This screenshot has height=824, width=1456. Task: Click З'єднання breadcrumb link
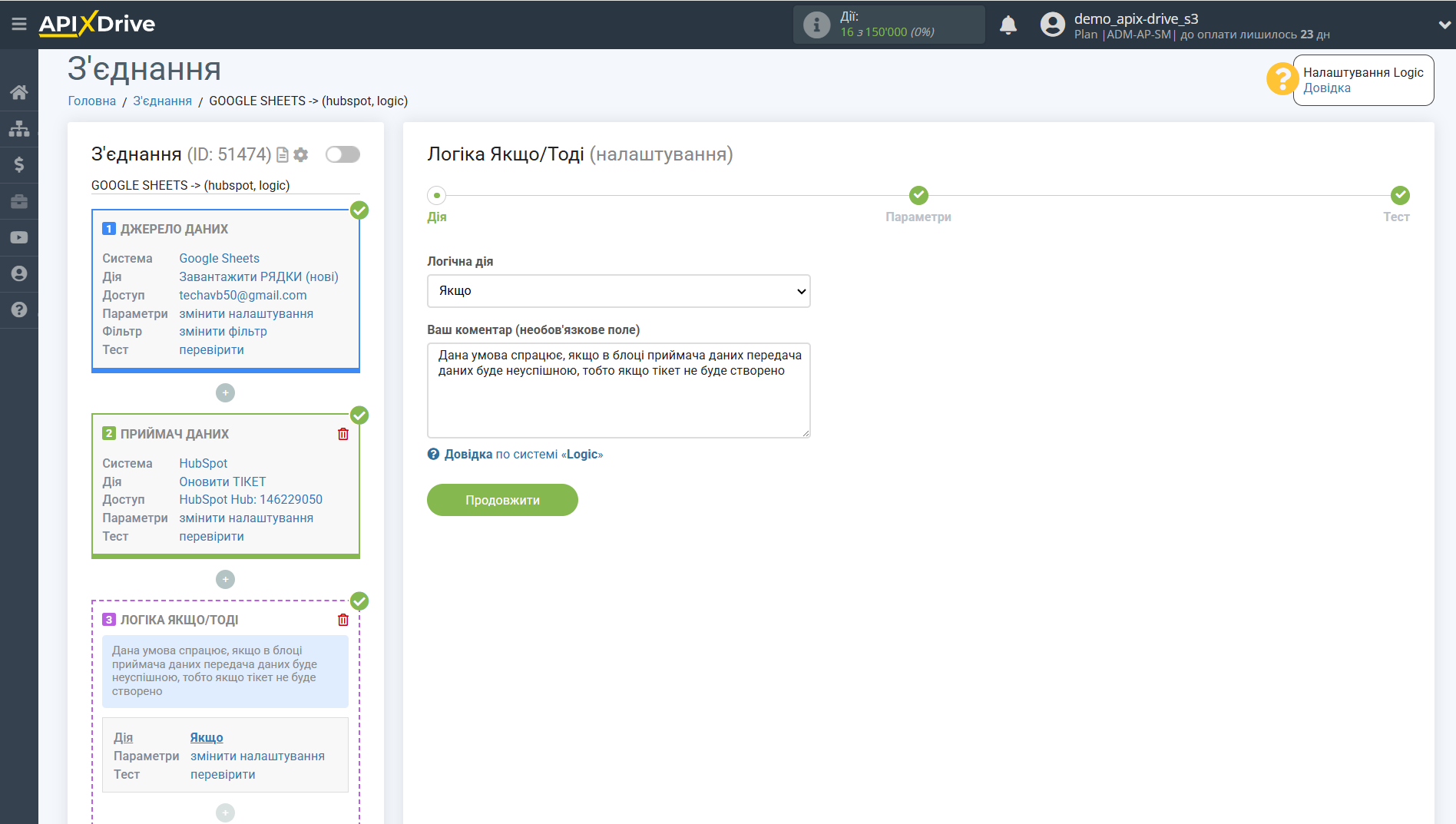(162, 101)
